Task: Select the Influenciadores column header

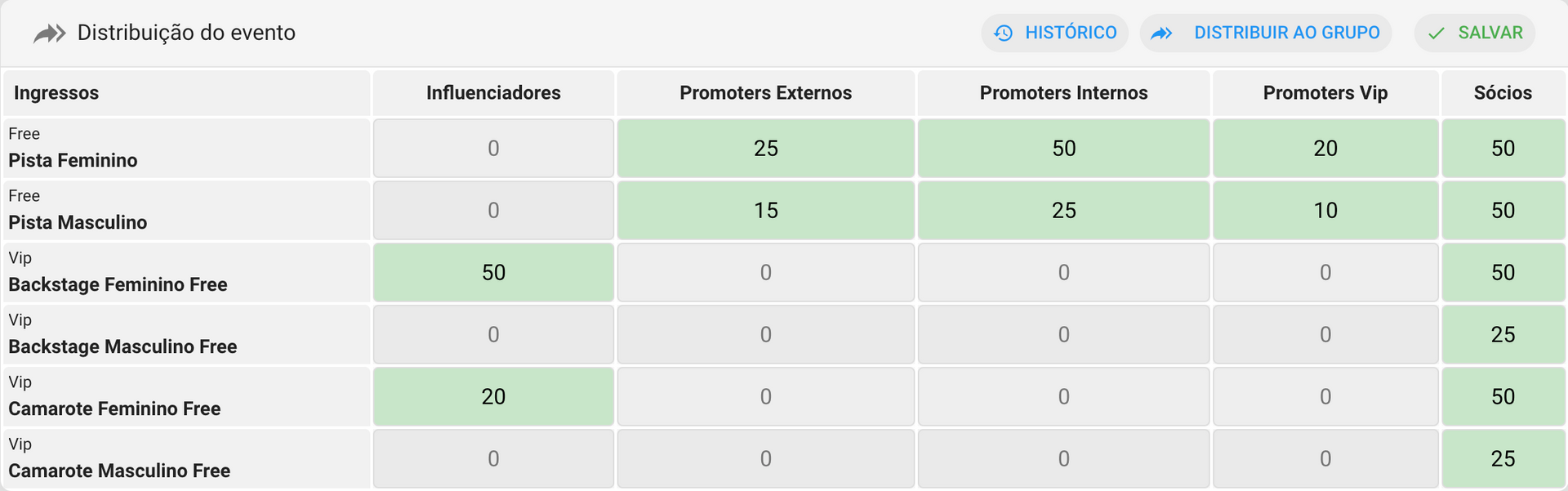Action: 493,92
